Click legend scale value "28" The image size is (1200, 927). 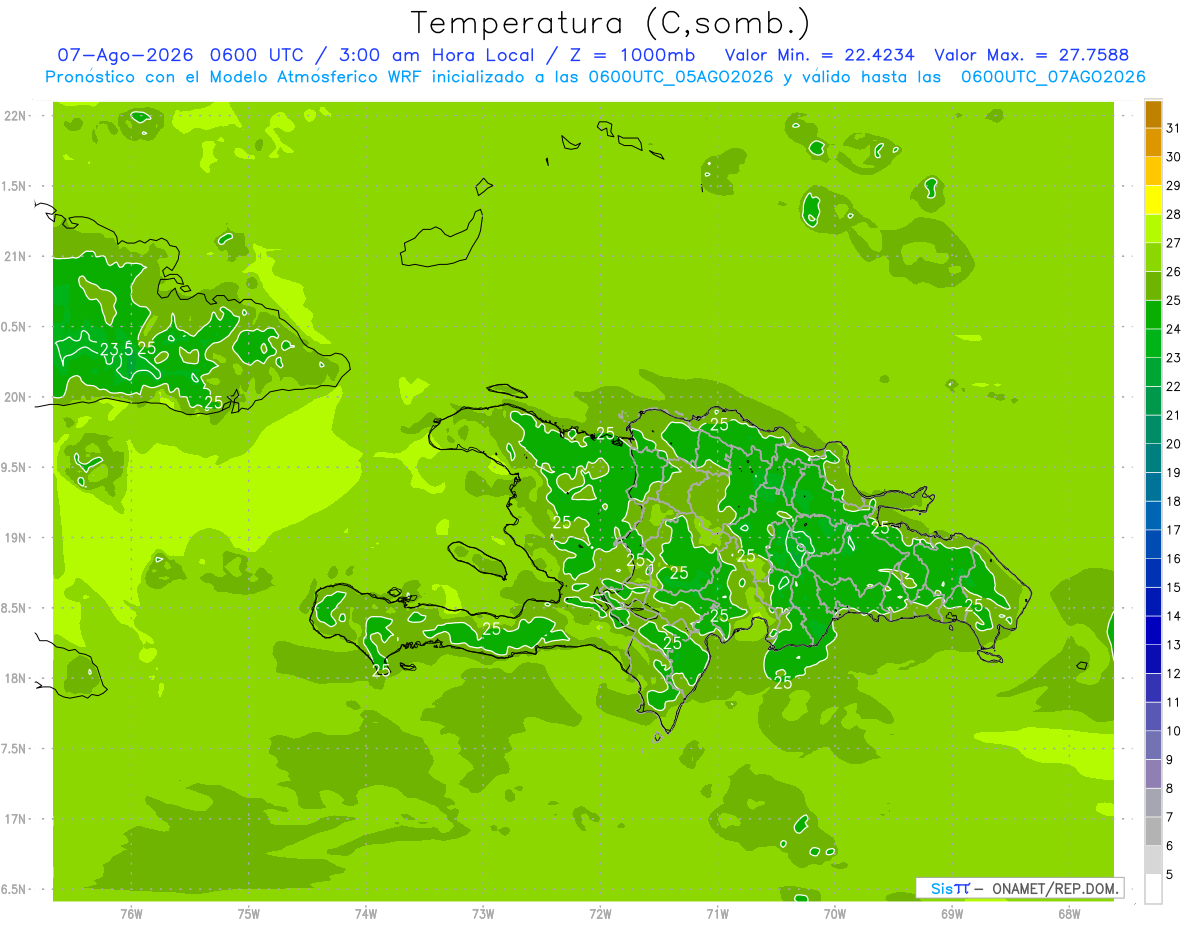click(1174, 214)
